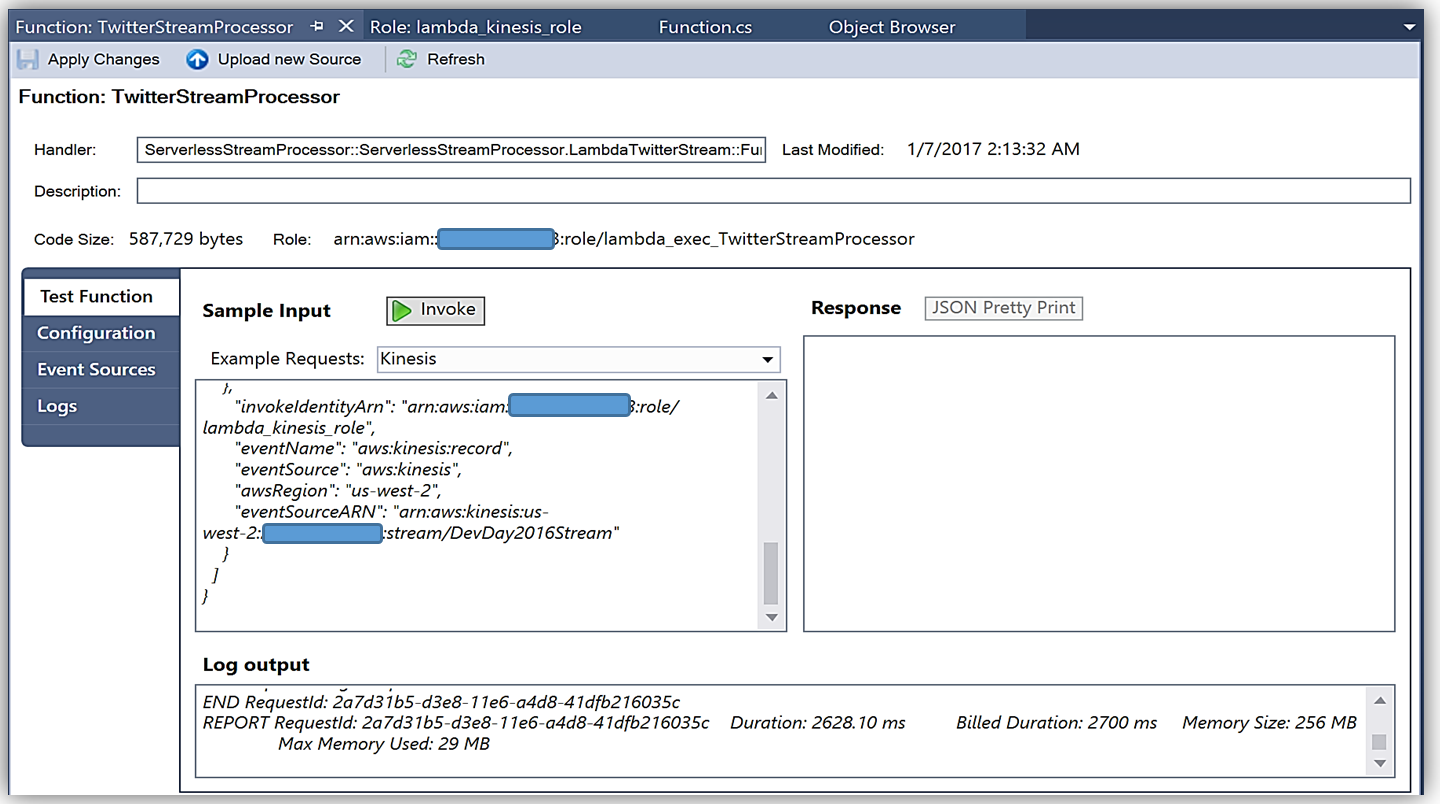This screenshot has height=804, width=1440.
Task: Open the Example Requests dropdown
Action: (x=767, y=360)
